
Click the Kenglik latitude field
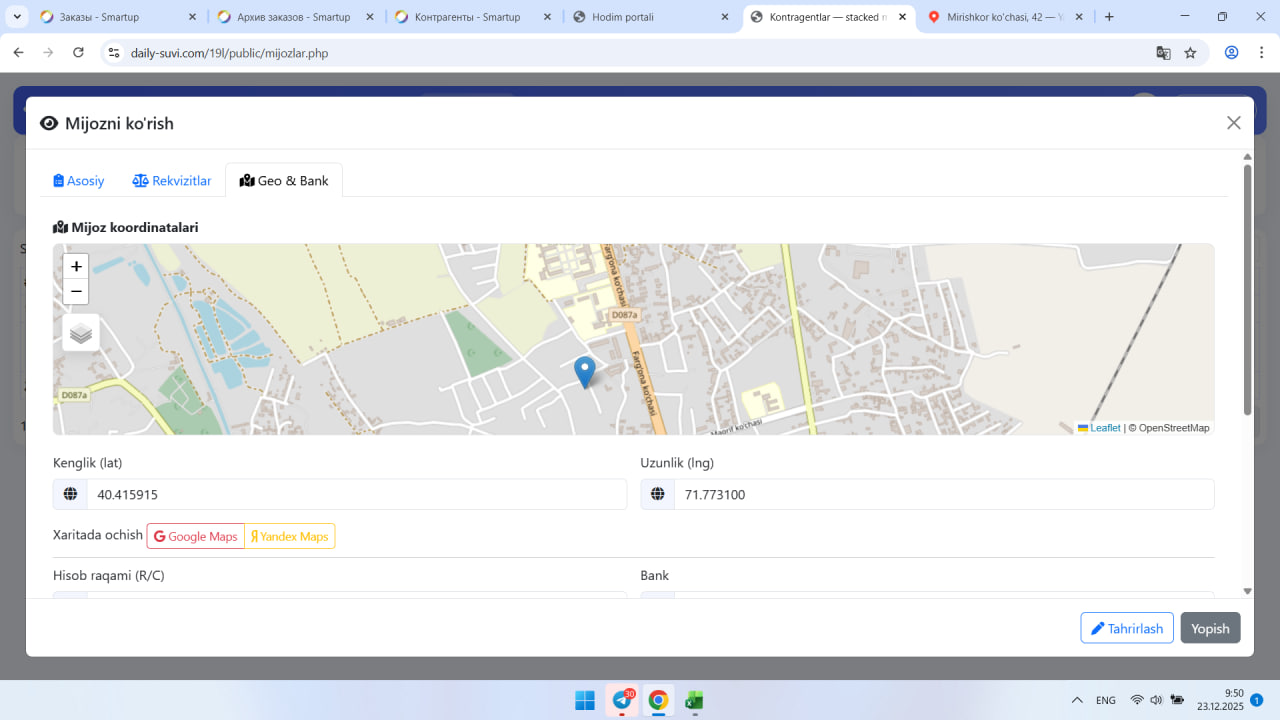[x=355, y=494]
